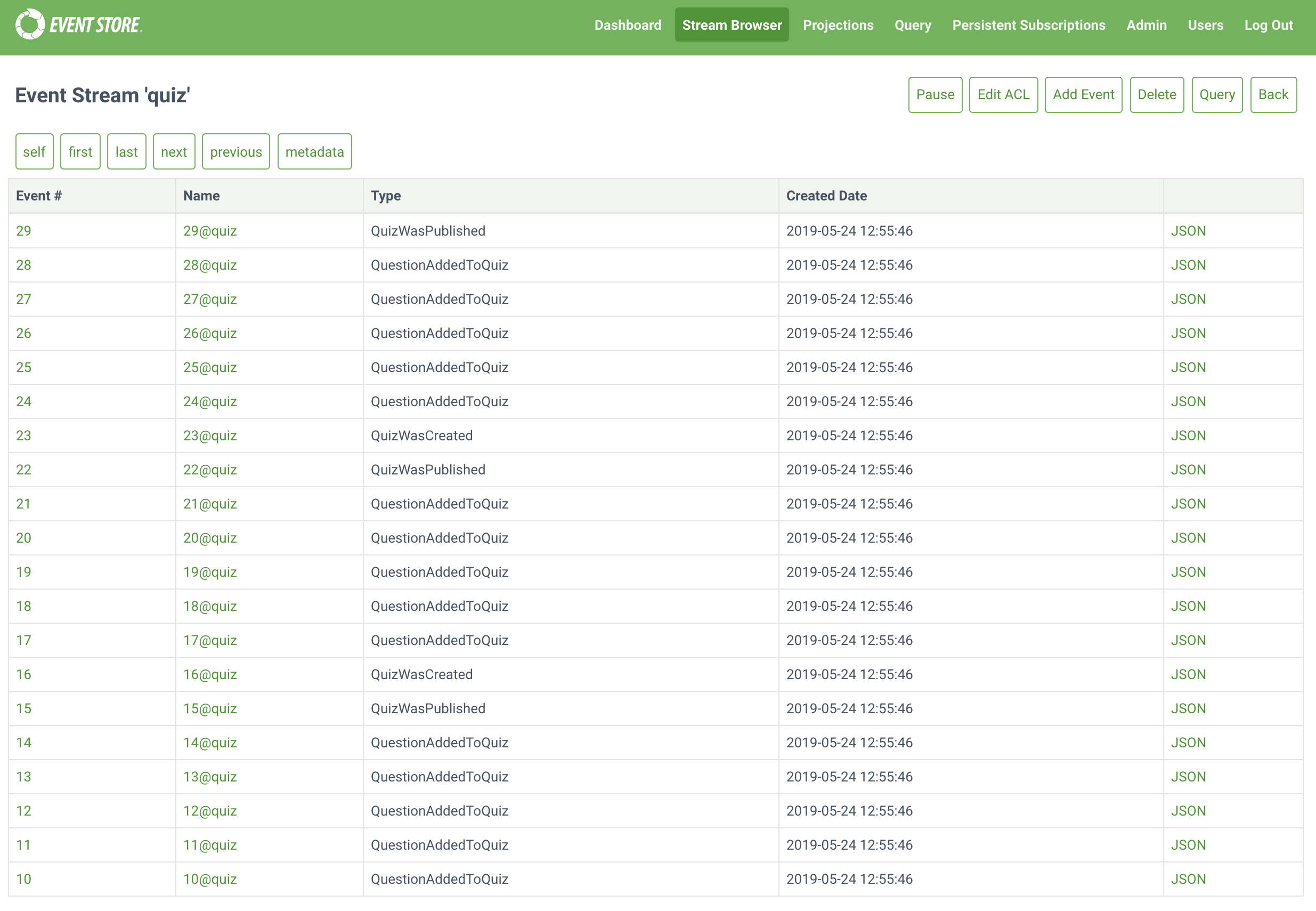Viewport: 1316px width, 911px height.
Task: Open JSON link for event 10
Action: (x=1188, y=879)
